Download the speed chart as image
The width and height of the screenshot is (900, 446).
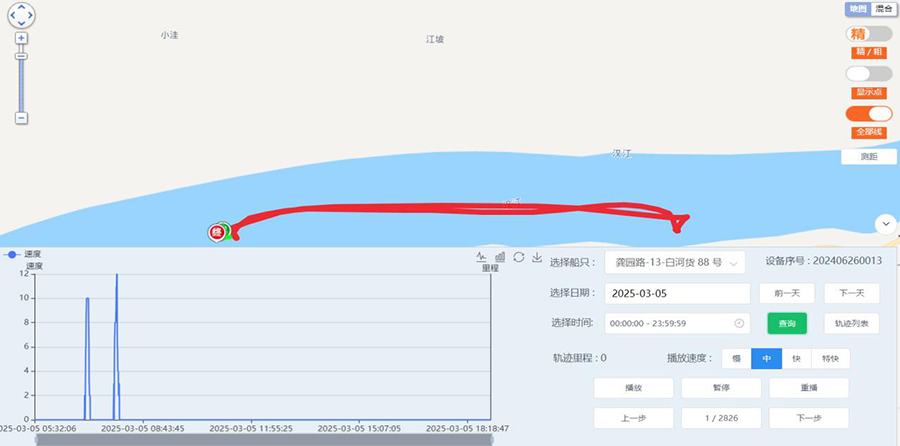point(536,257)
